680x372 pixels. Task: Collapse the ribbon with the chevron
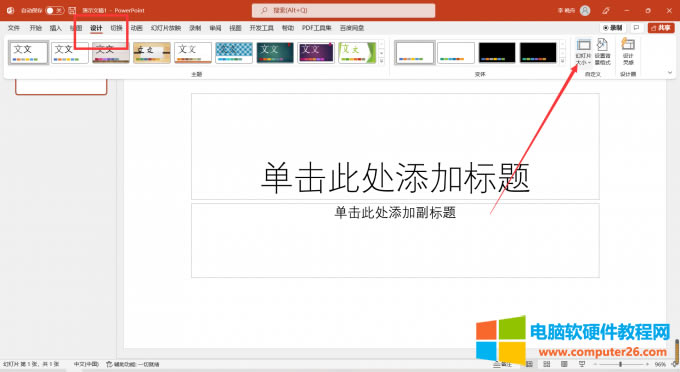coord(670,73)
